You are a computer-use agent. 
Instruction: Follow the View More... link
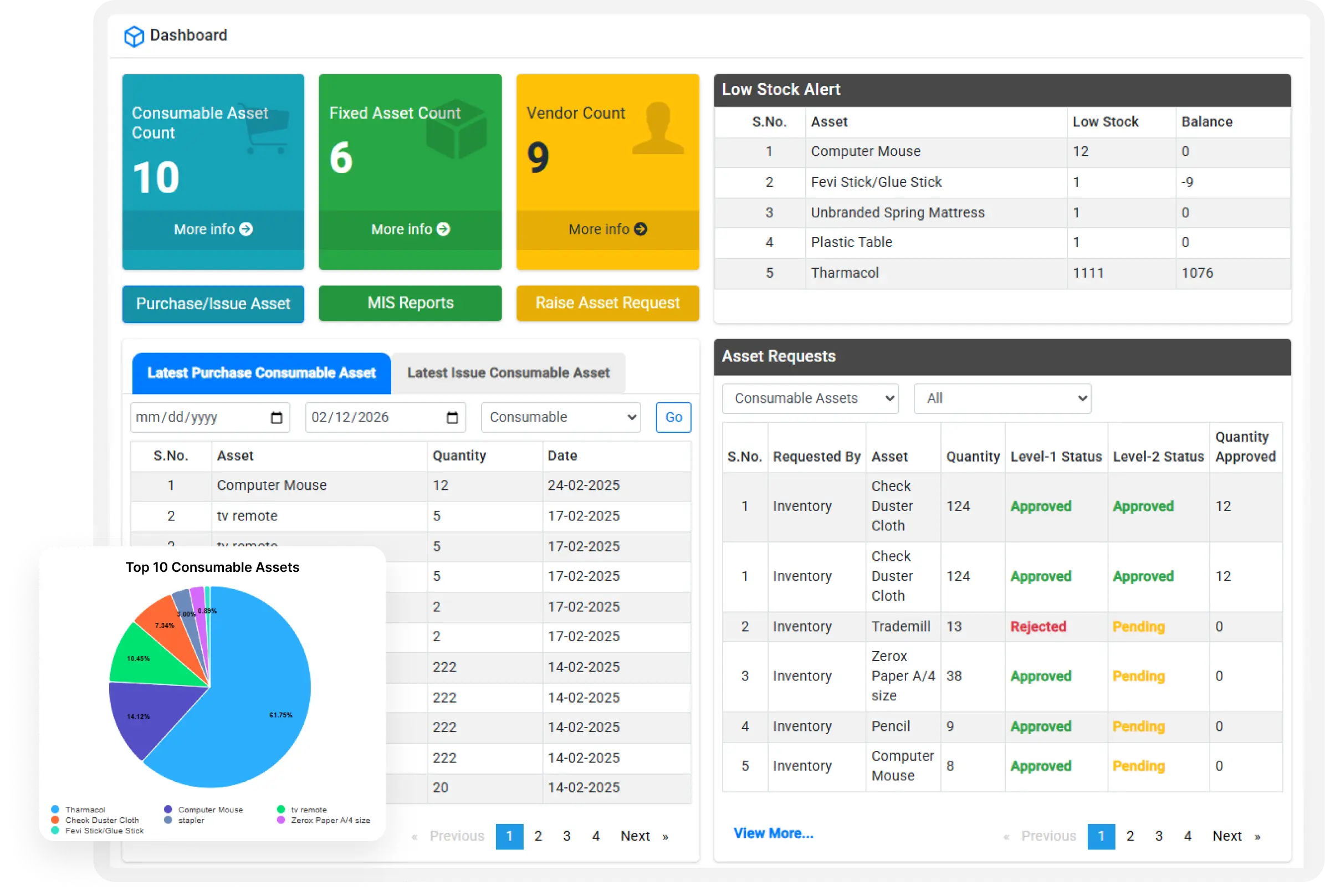[x=773, y=833]
